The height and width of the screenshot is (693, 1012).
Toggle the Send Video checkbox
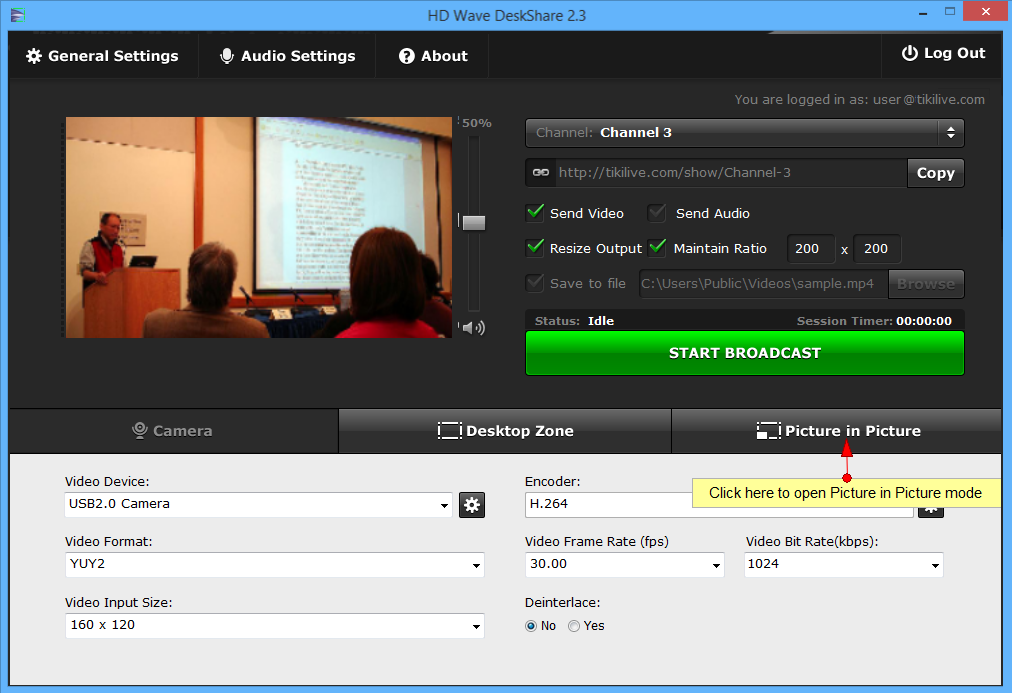pos(536,213)
